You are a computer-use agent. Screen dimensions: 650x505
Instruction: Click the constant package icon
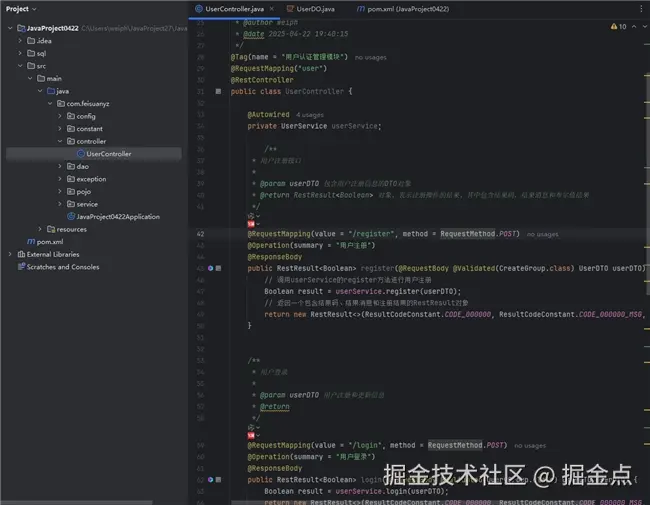(71, 129)
